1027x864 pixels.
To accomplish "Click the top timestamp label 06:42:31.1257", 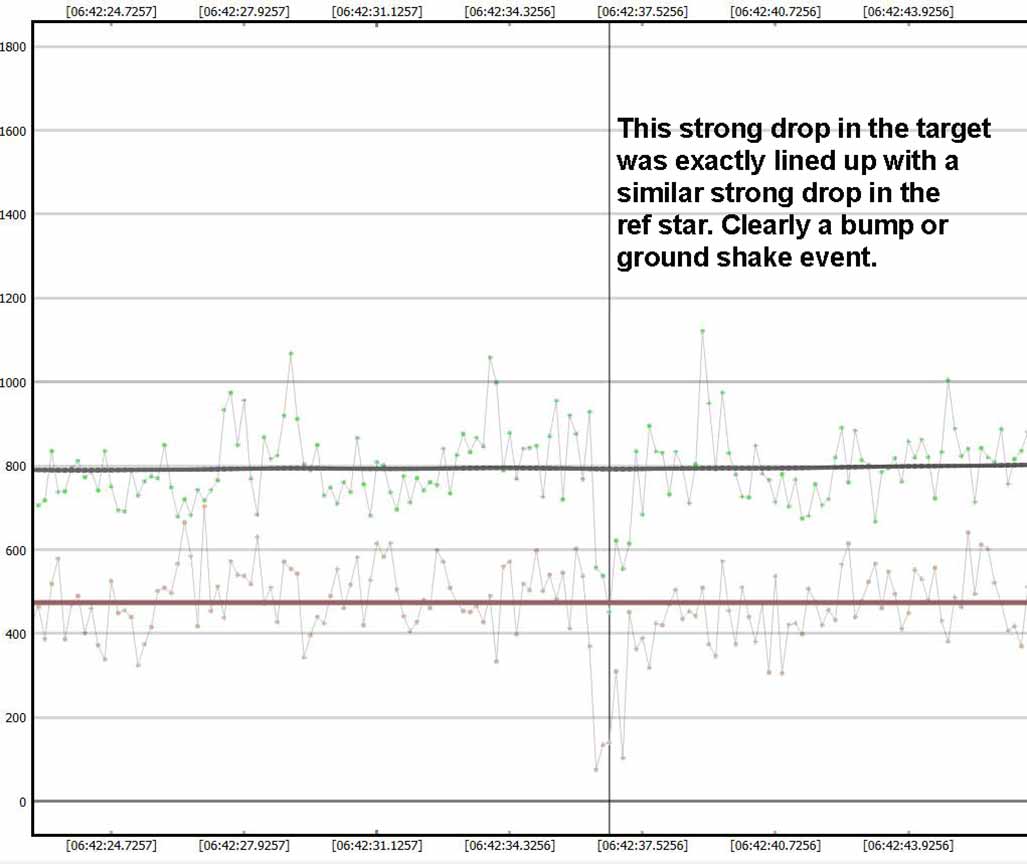I will (376, 12).
